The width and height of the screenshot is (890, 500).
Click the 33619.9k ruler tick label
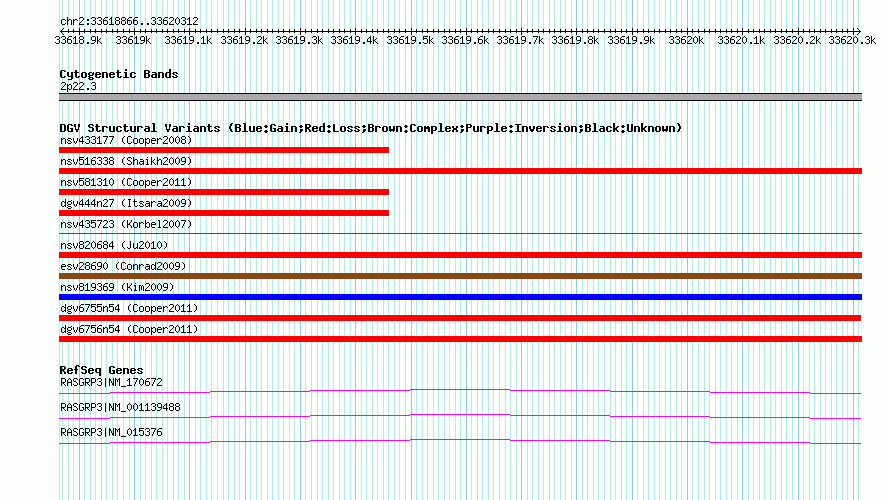click(631, 40)
